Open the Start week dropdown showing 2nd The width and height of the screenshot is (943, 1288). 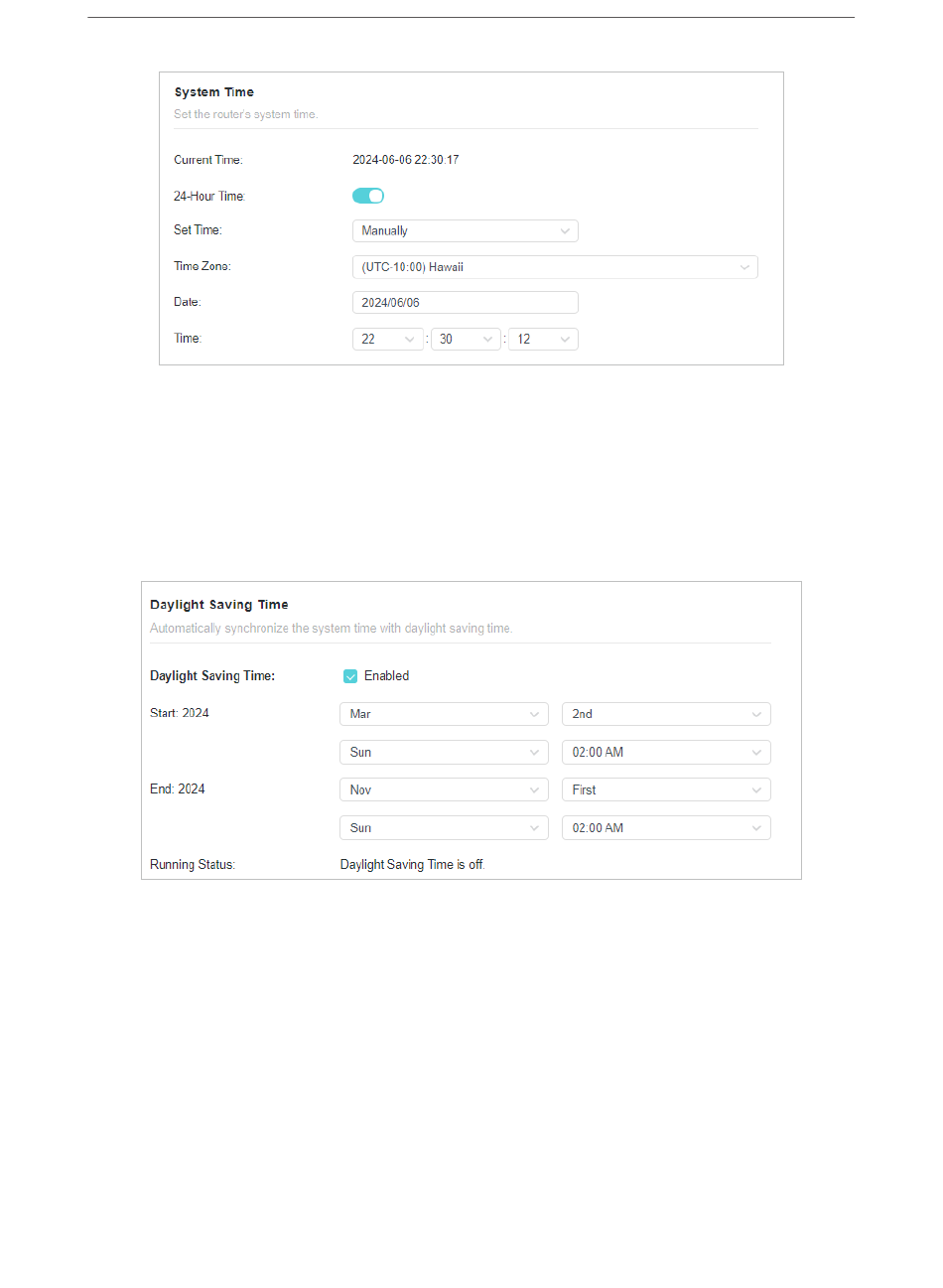666,714
